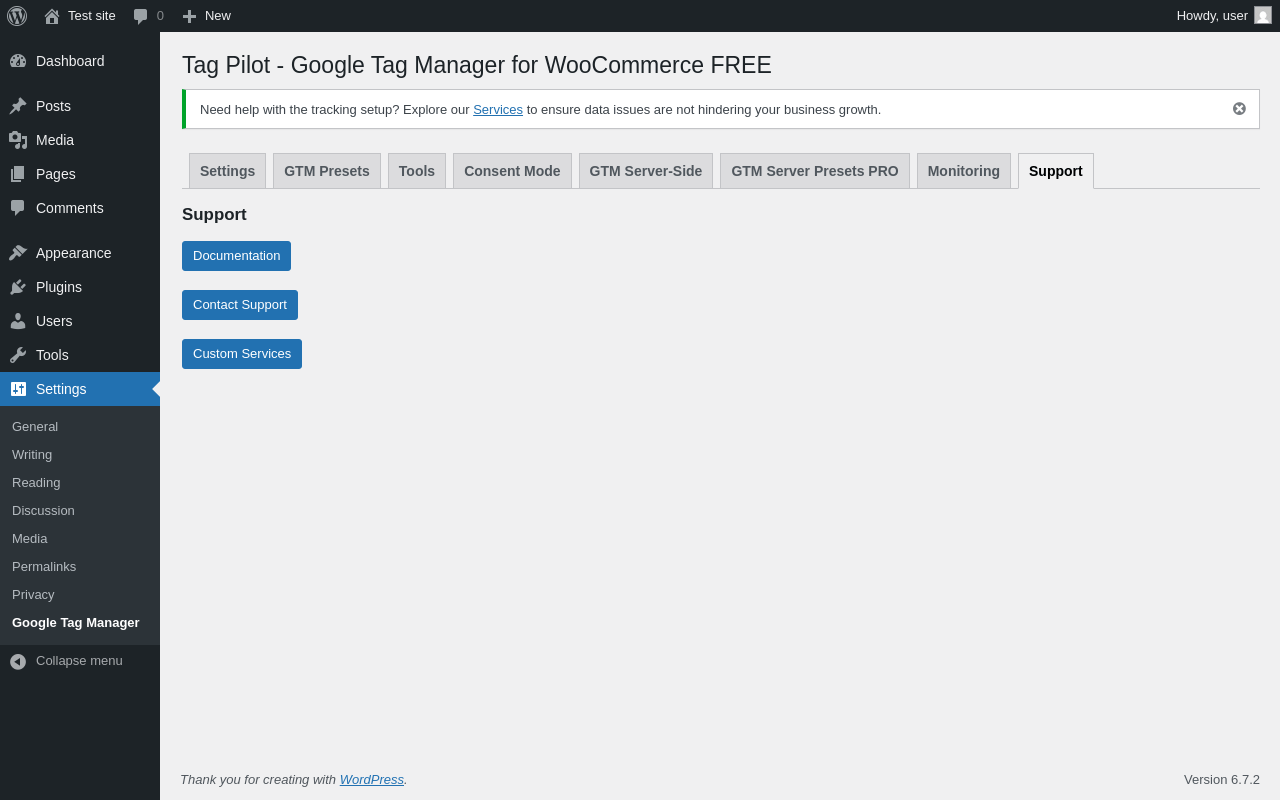Click the New content plus icon
The image size is (1280, 800).
pyautogui.click(x=189, y=16)
